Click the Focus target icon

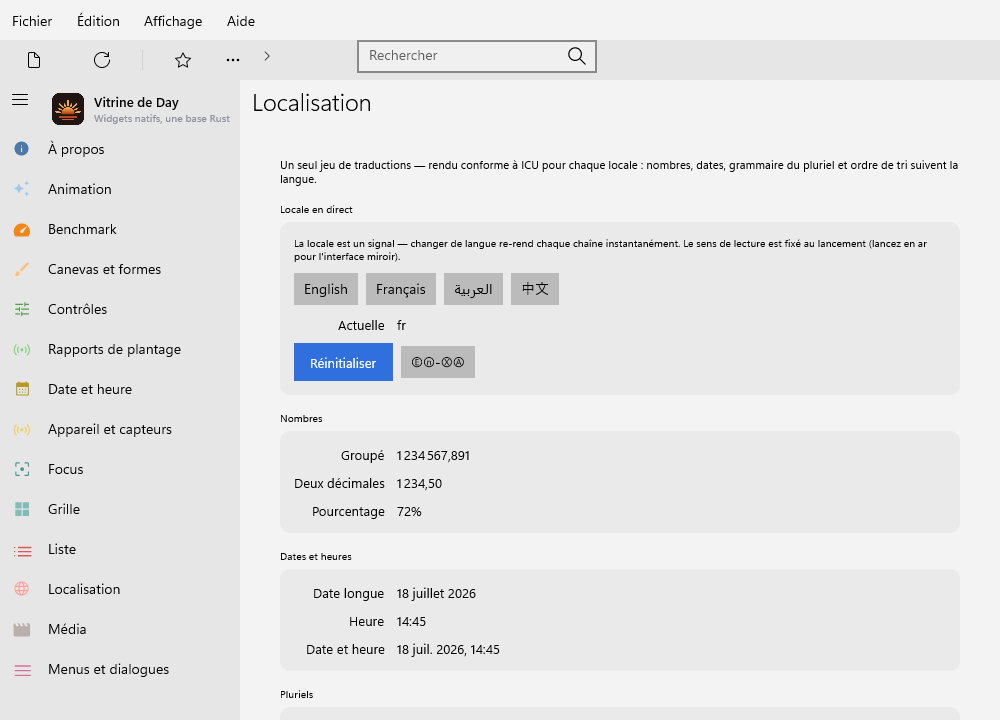pyautogui.click(x=22, y=469)
